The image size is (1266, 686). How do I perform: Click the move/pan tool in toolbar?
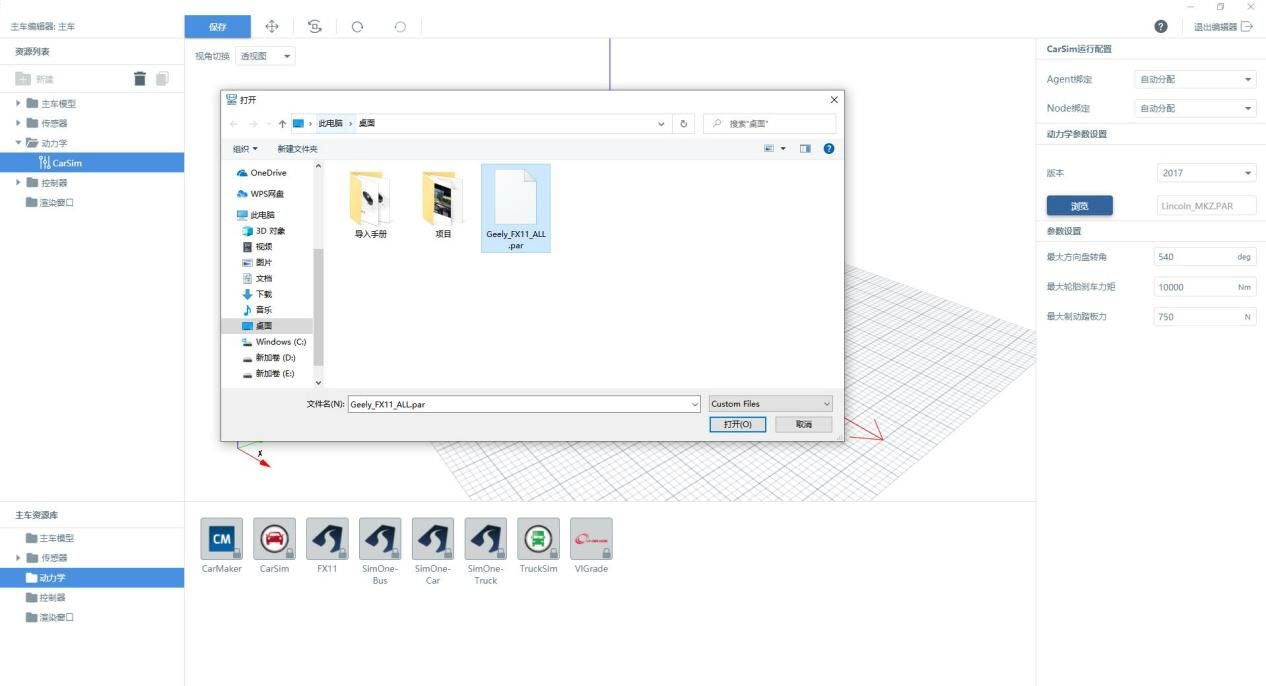click(x=271, y=27)
